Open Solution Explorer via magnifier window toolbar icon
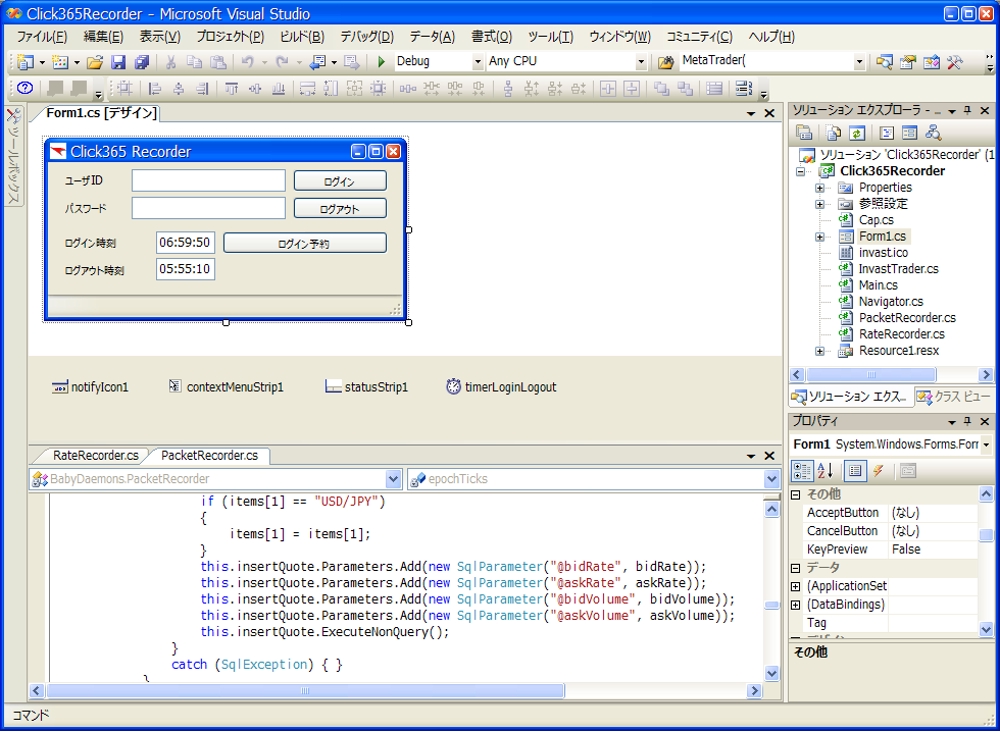 click(883, 62)
